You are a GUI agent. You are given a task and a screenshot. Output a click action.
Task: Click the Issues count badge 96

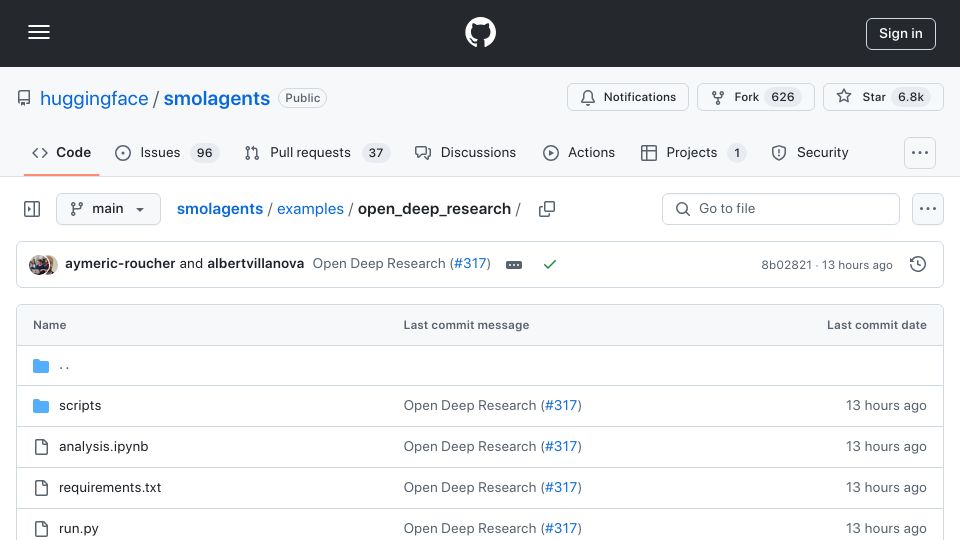[204, 152]
